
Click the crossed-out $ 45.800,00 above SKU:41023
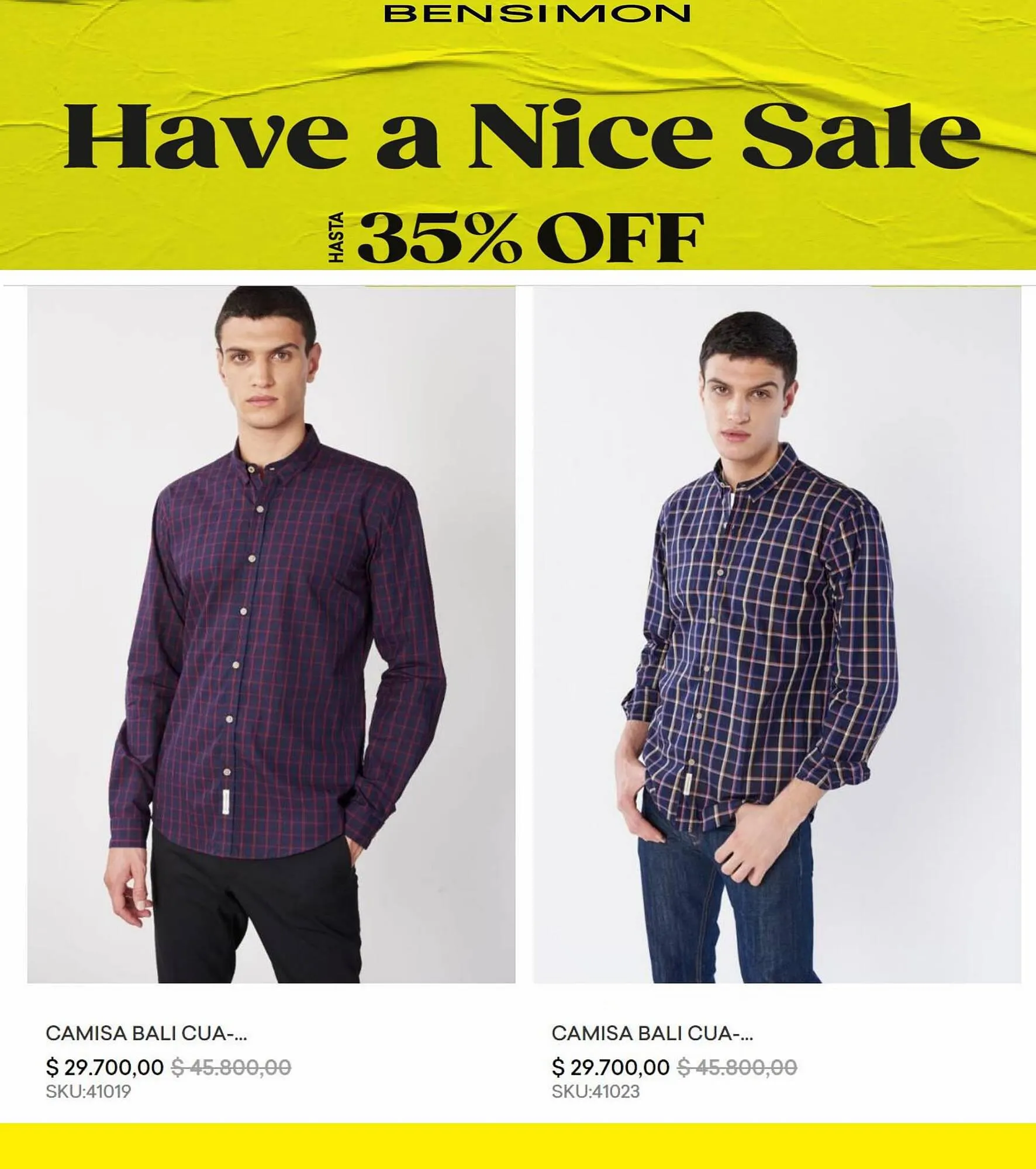click(737, 1068)
